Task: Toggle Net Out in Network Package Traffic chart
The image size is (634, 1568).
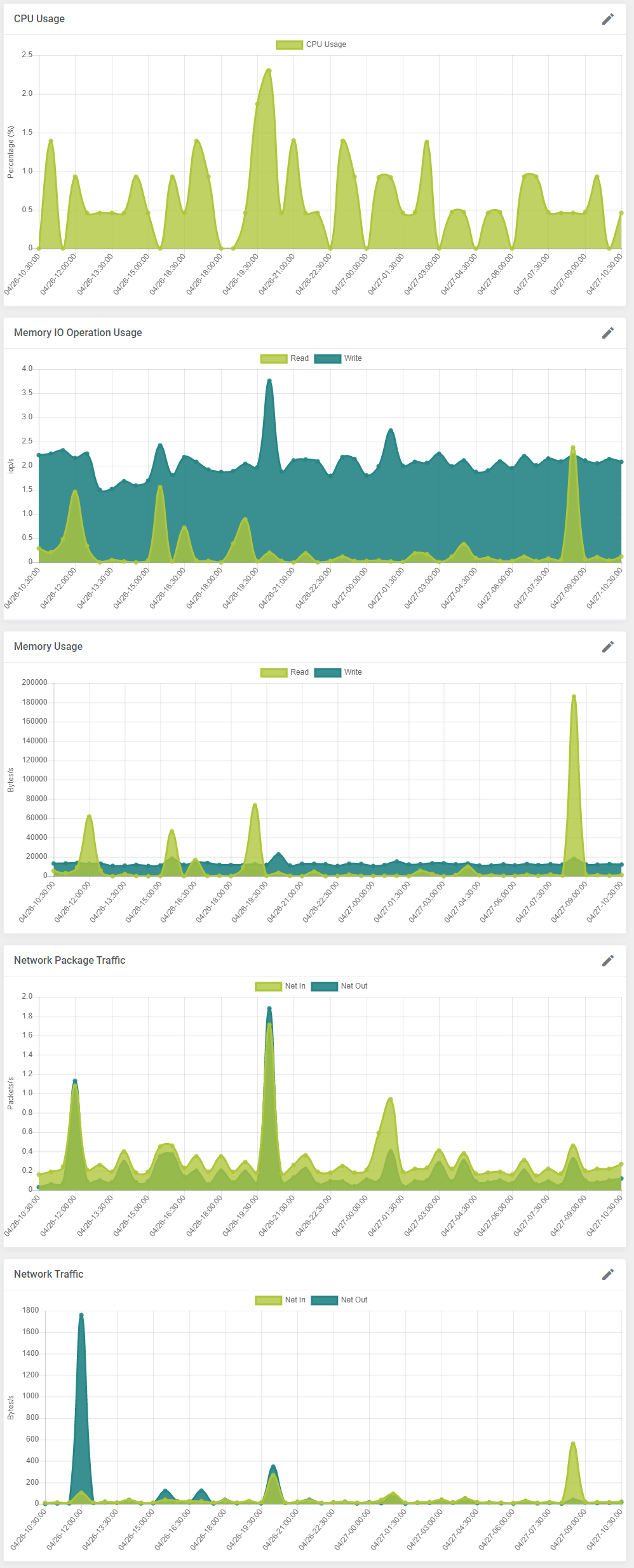Action: click(339, 986)
